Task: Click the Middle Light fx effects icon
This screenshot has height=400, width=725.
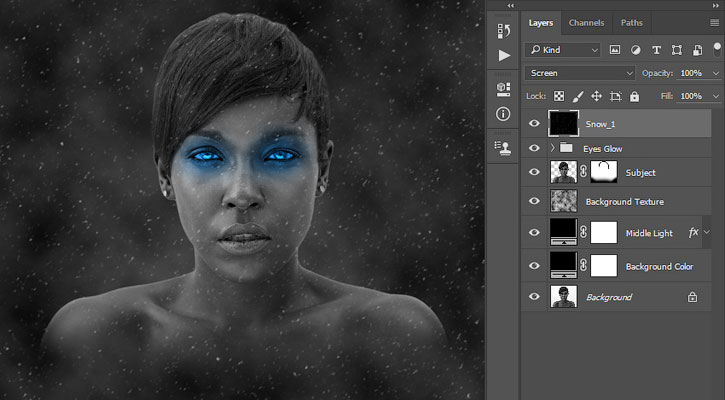Action: [x=693, y=233]
